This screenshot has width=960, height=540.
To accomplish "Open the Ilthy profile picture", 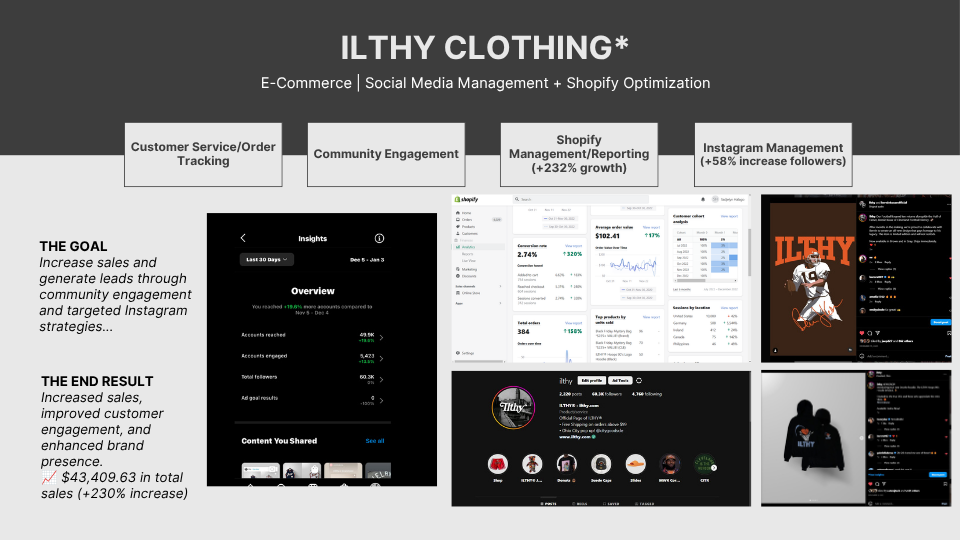I will [513, 407].
